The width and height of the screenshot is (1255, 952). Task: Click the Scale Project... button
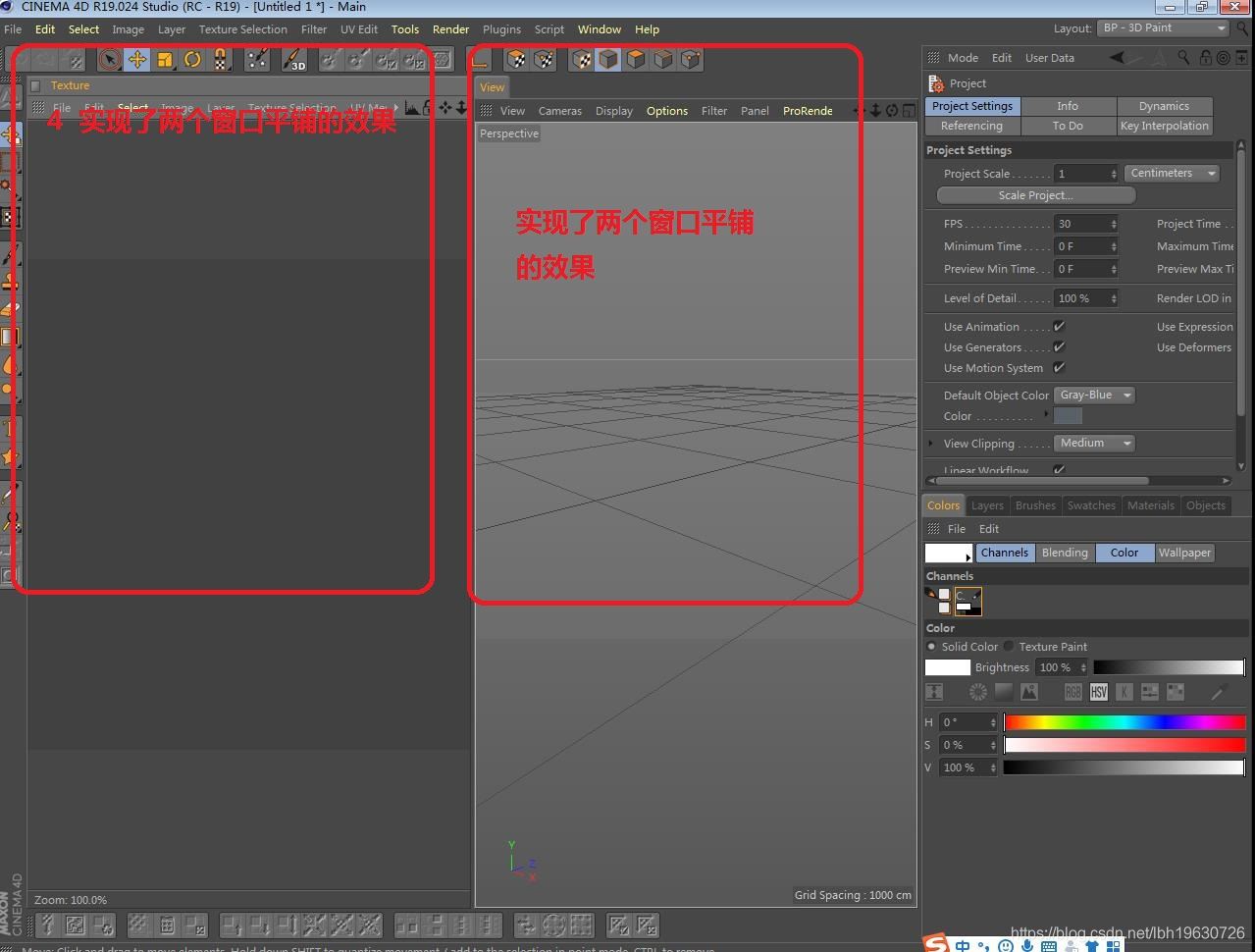tap(1035, 195)
